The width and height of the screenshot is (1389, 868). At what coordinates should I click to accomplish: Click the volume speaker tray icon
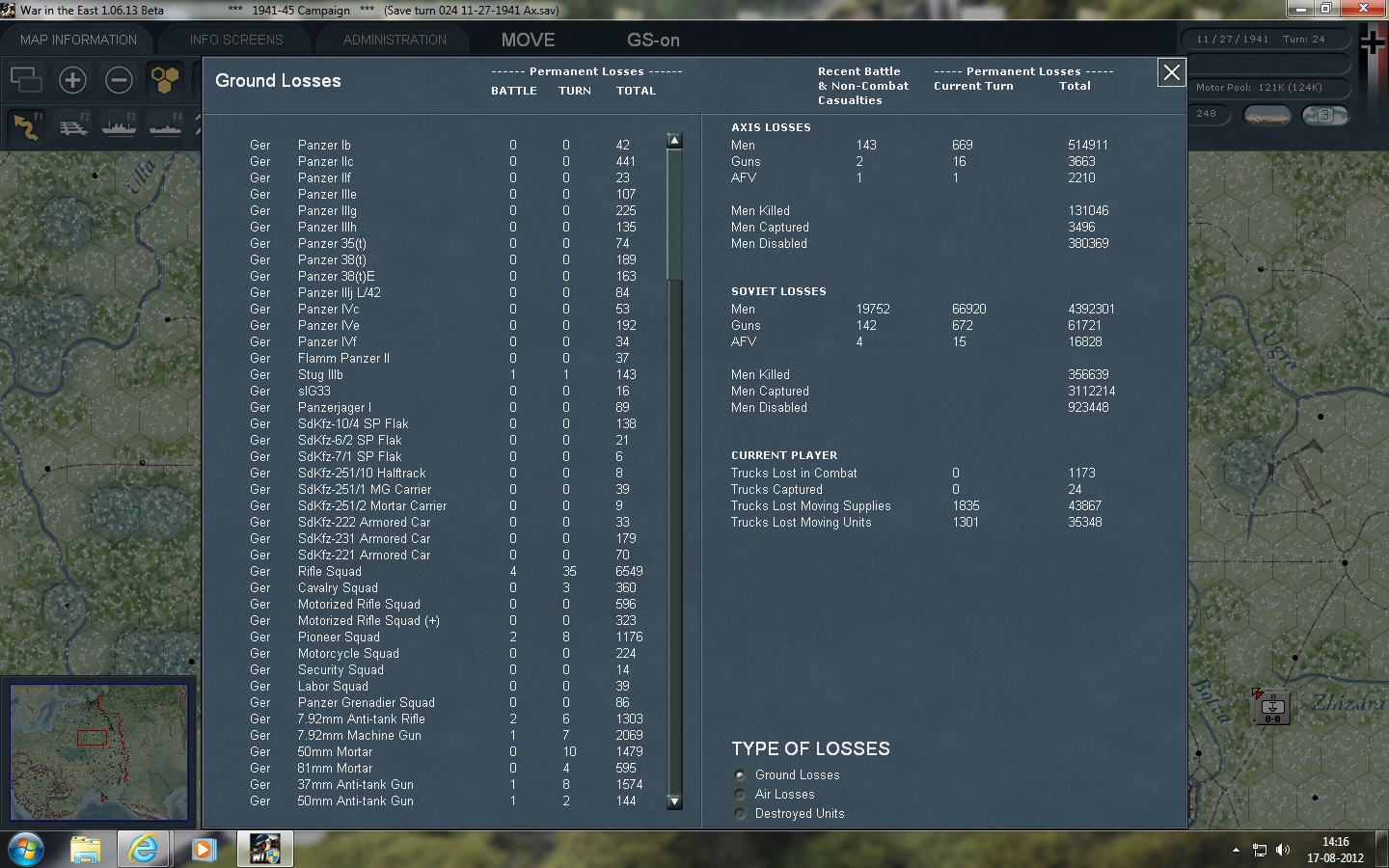pyautogui.click(x=1283, y=850)
